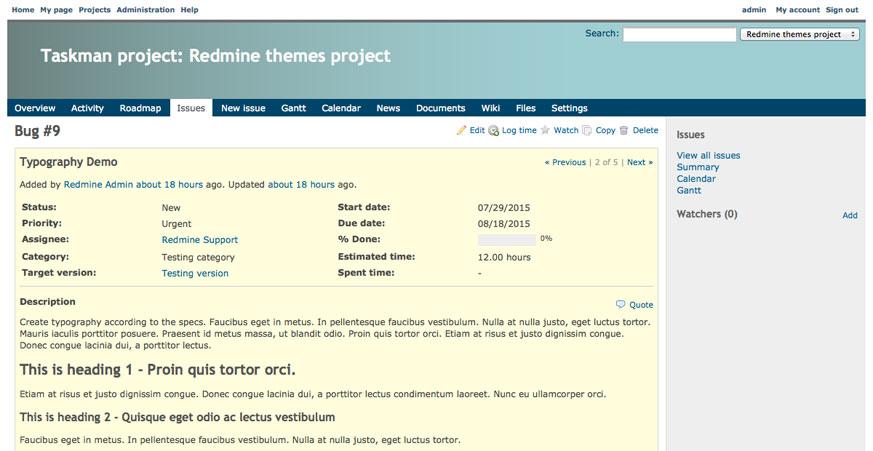Click the pencil Edit icon
The width and height of the screenshot is (873, 451).
coord(461,130)
